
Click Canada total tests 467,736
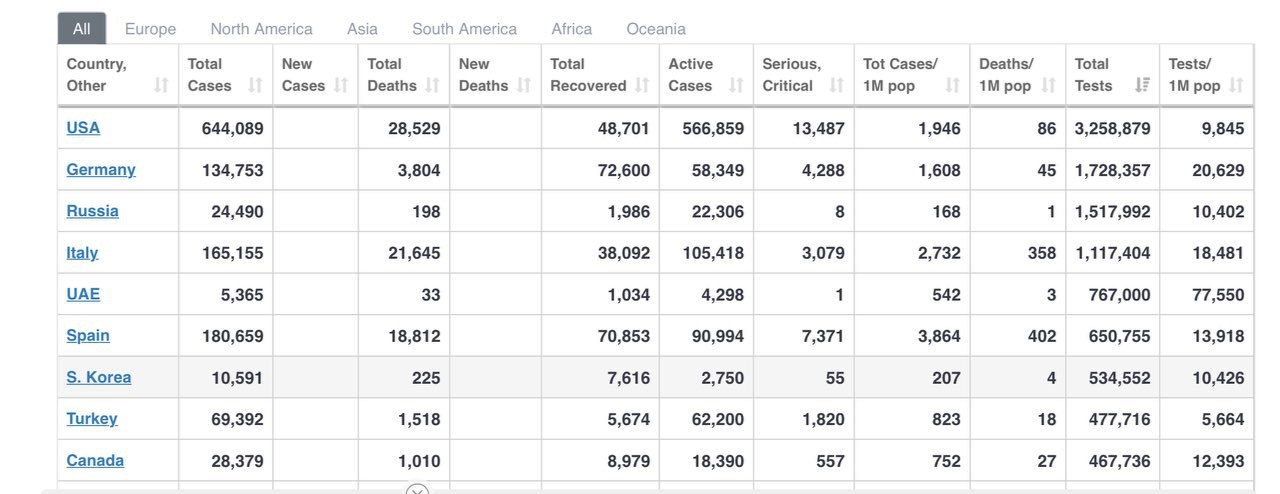point(1120,461)
